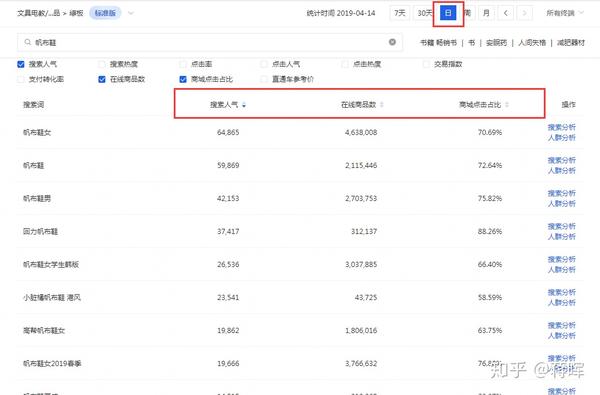Go to previous date with left arrow
This screenshot has width=600, height=395.
point(505,13)
